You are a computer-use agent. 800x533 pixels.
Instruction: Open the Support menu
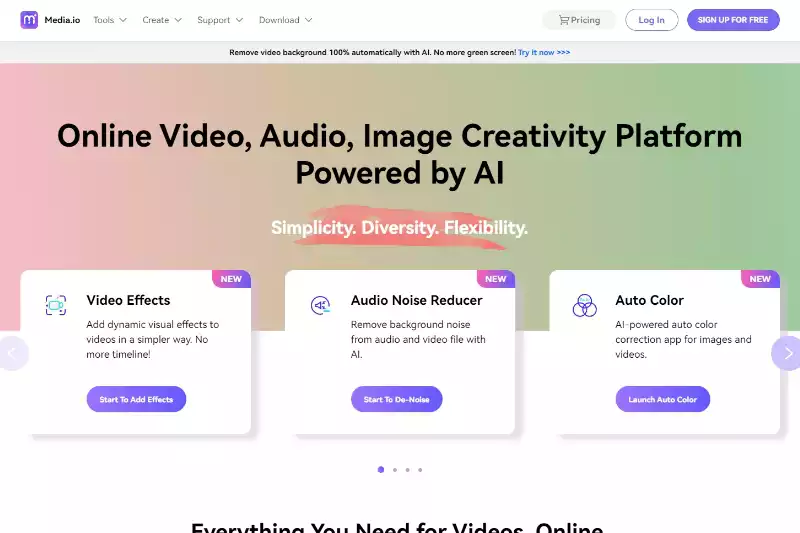220,20
